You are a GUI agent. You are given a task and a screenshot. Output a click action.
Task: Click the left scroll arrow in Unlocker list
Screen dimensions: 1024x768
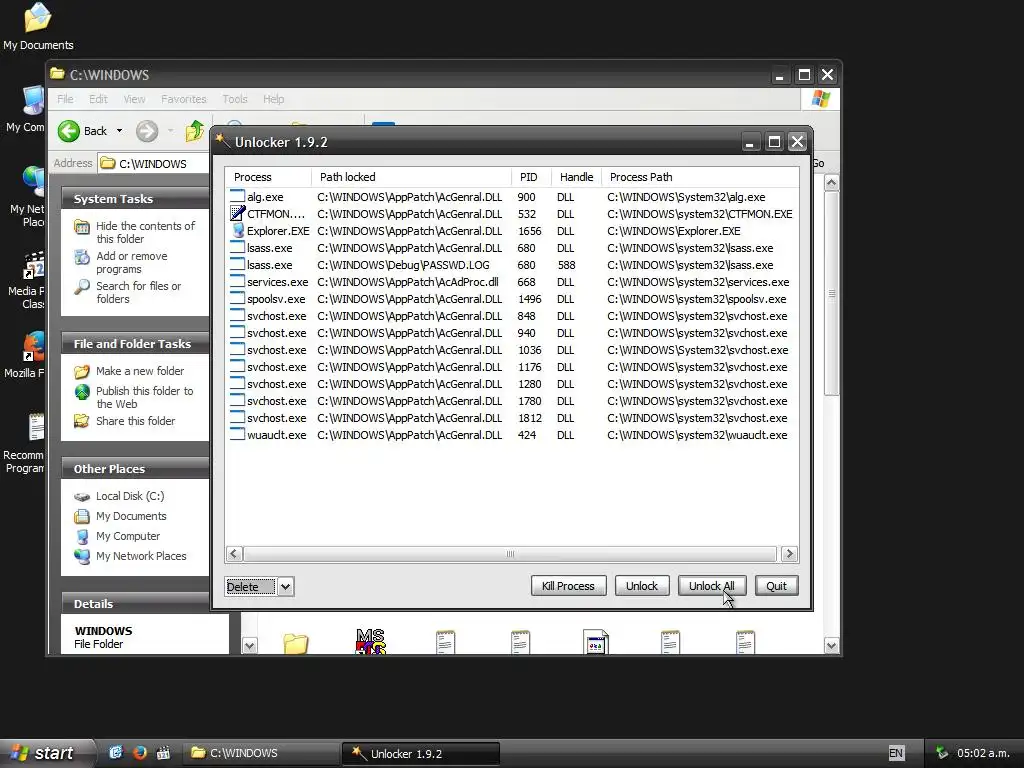pos(234,554)
